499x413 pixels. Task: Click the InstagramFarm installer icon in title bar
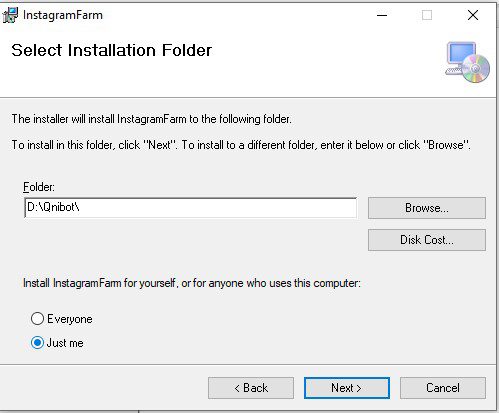click(10, 15)
